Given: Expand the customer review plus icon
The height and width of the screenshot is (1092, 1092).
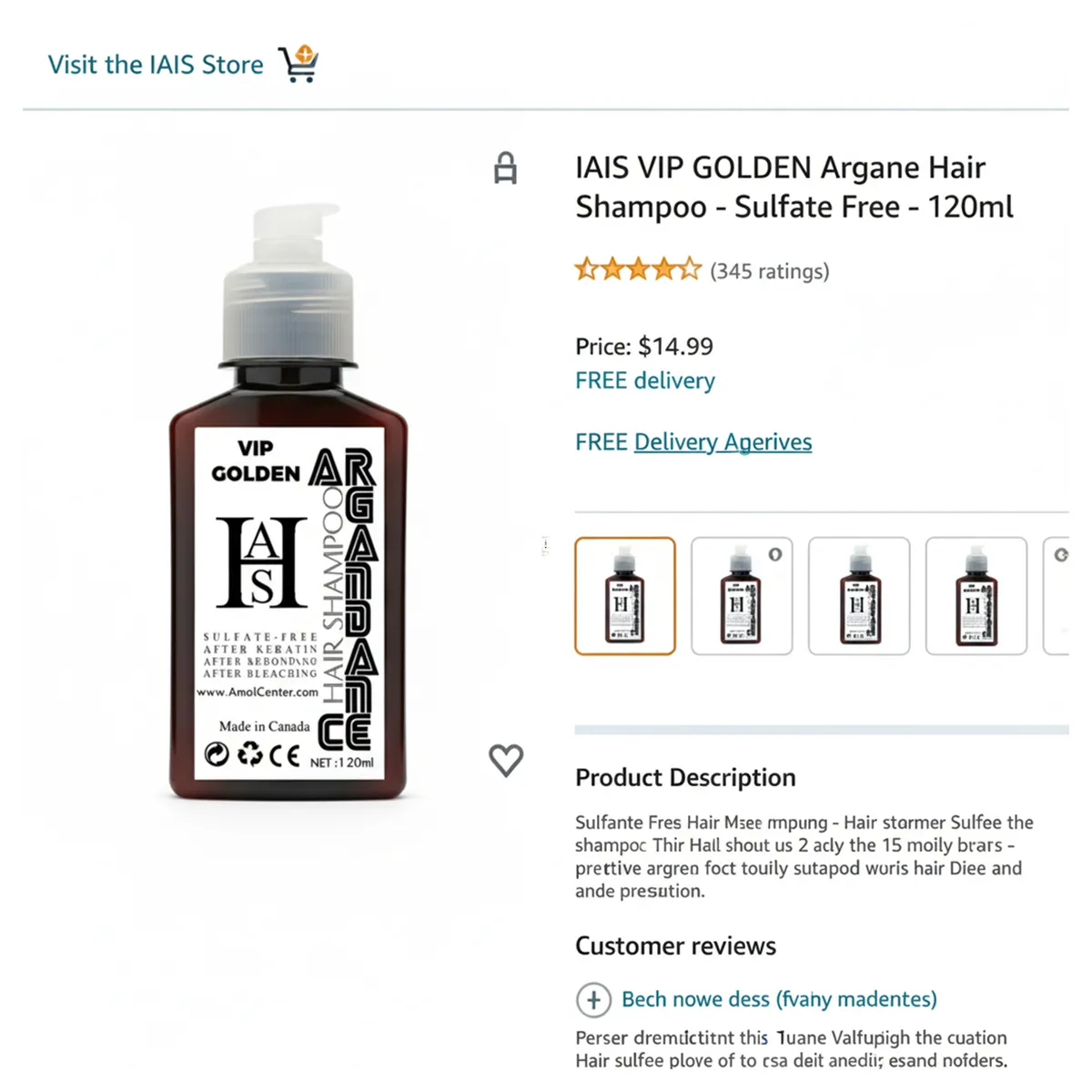Looking at the screenshot, I should point(593,1000).
